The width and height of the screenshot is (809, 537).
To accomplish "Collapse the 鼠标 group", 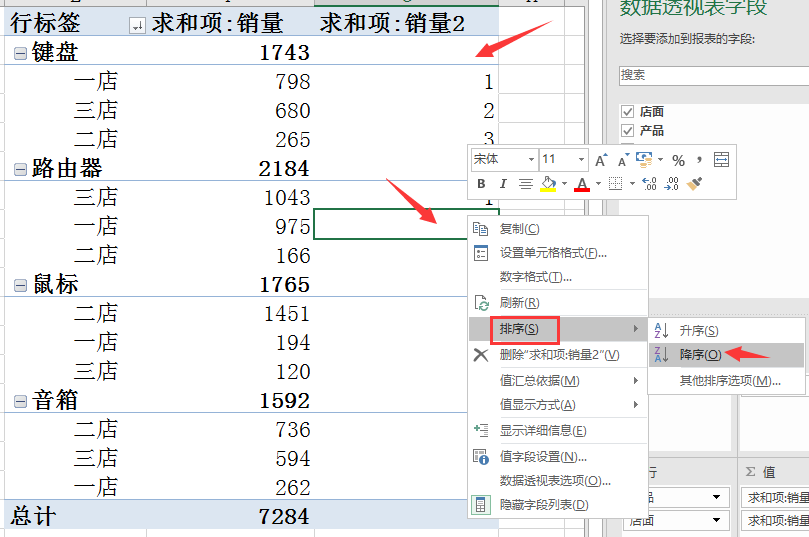I will click(20, 286).
